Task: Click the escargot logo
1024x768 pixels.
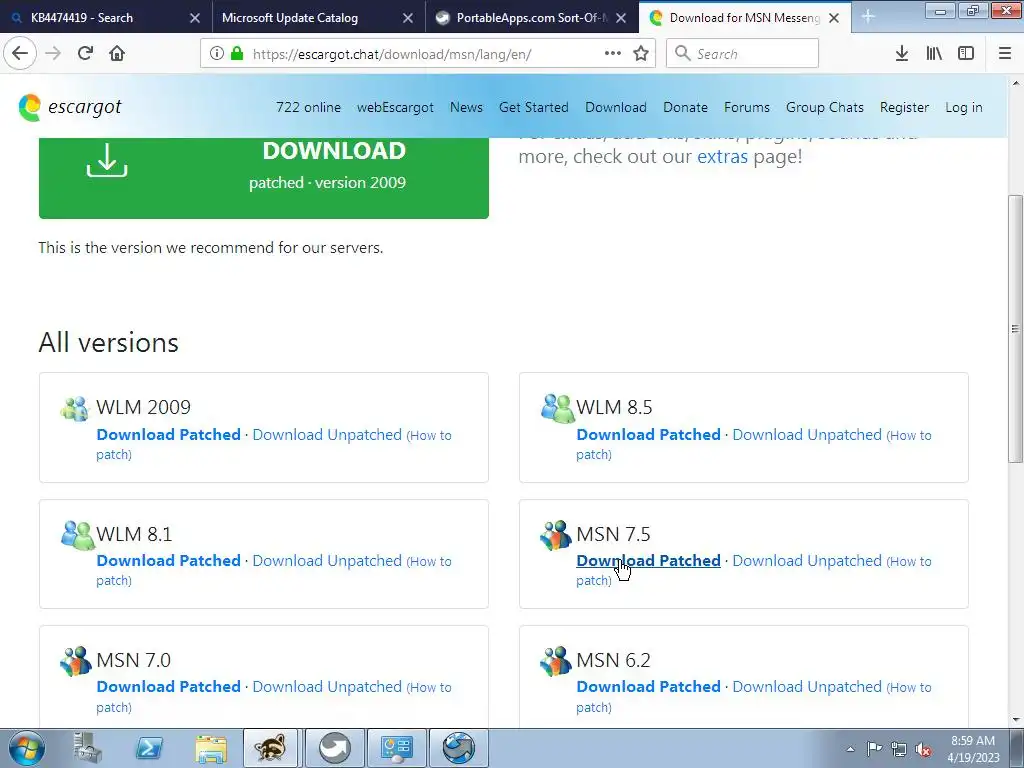Action: 70,107
